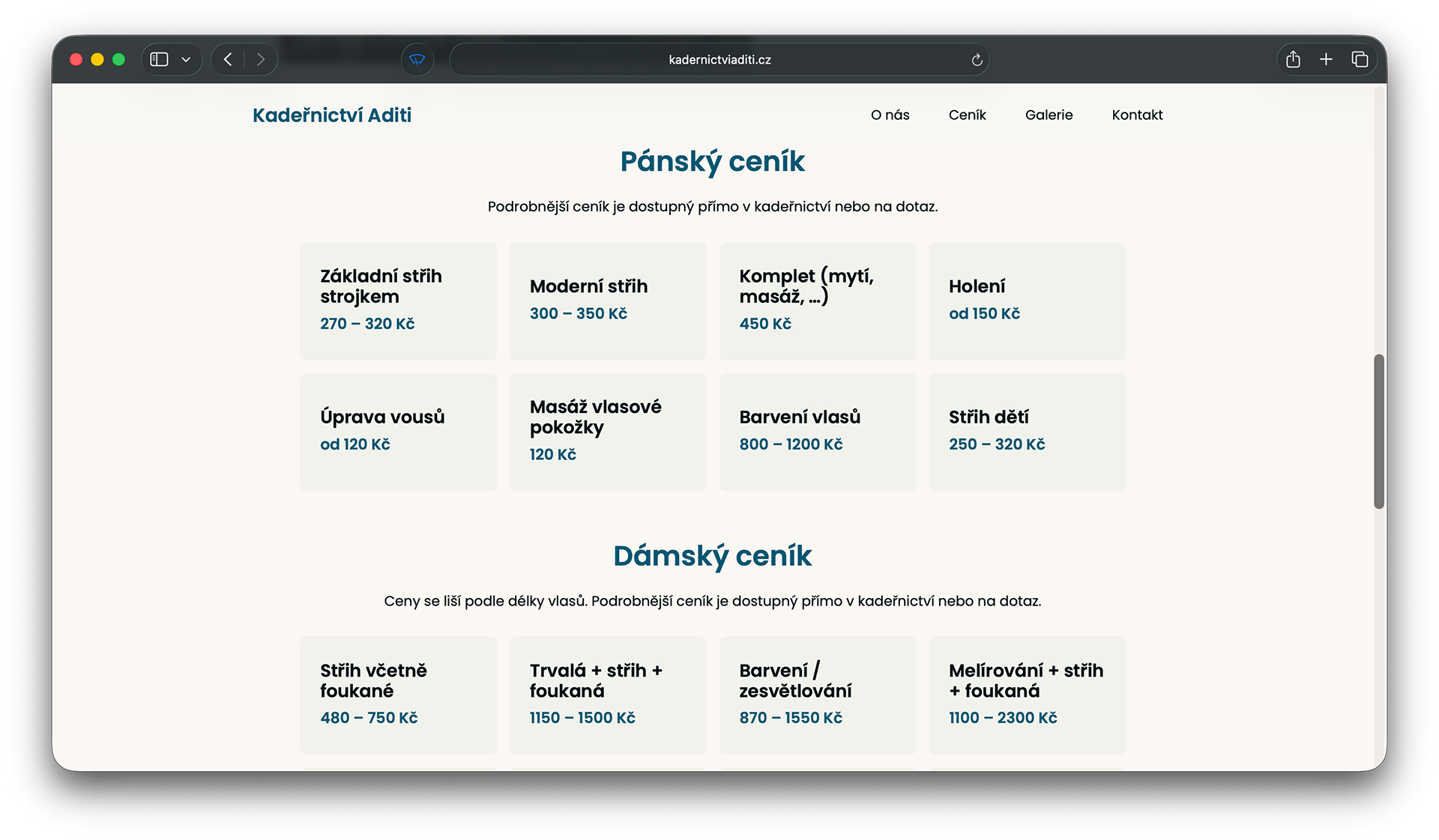Reload the page with the refresh icon
This screenshot has width=1439, height=840.
pyautogui.click(x=977, y=60)
